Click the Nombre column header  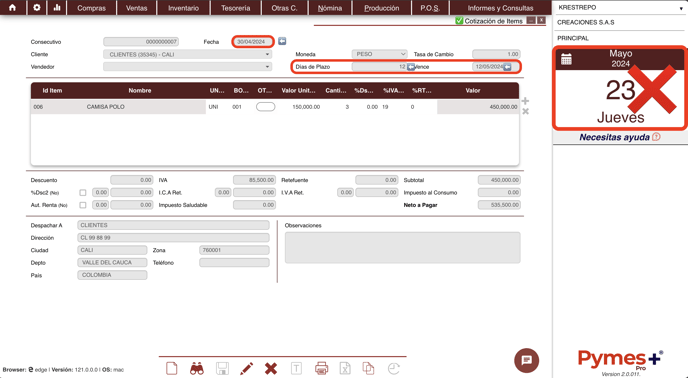point(140,90)
